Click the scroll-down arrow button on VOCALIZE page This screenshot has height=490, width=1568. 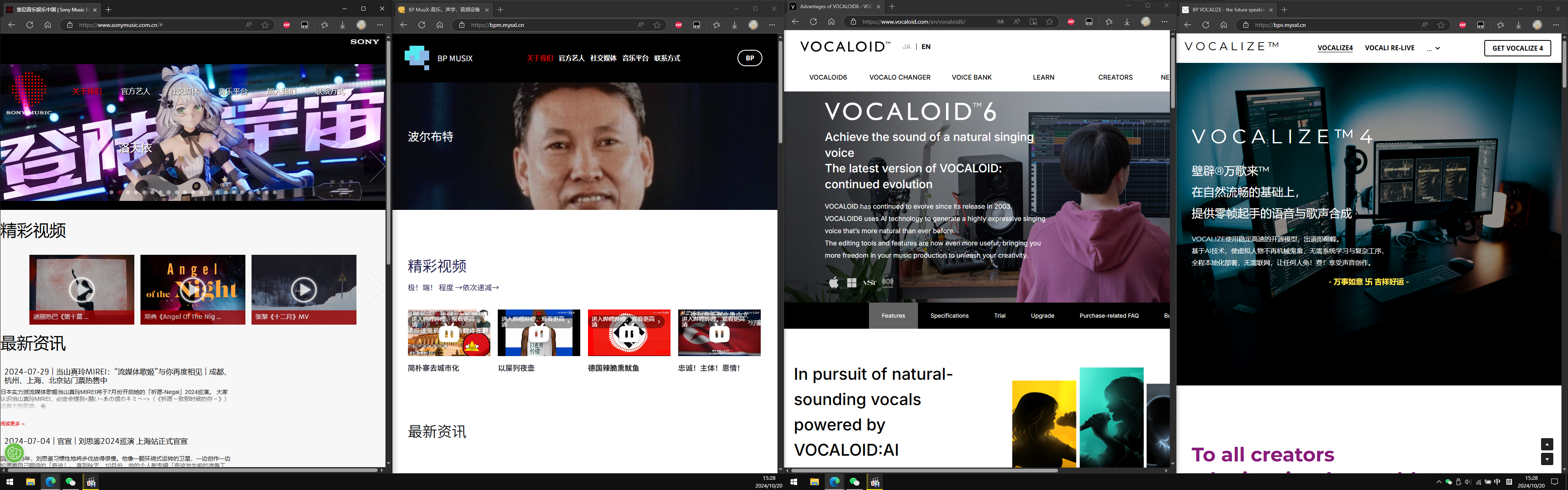(1547, 459)
